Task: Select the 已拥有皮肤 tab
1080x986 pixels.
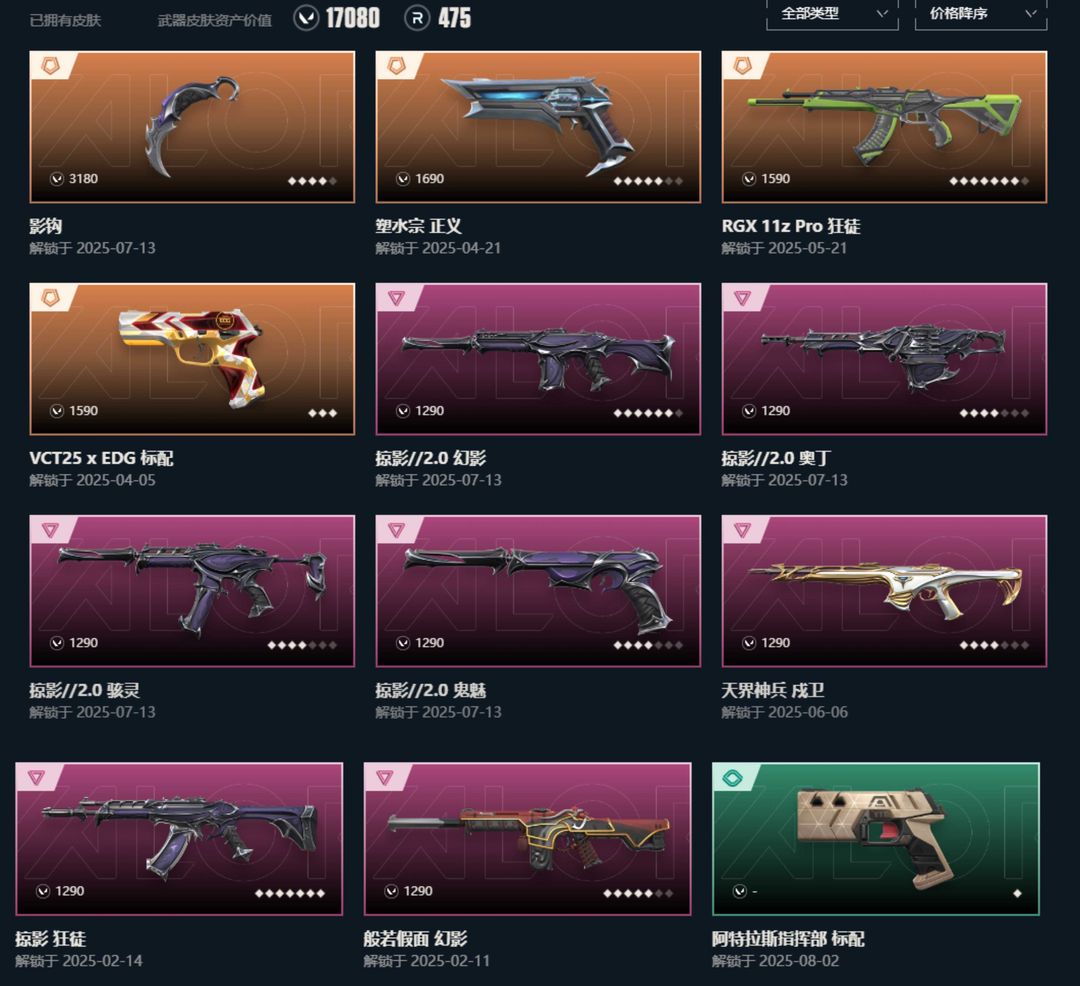Action: [x=65, y=21]
